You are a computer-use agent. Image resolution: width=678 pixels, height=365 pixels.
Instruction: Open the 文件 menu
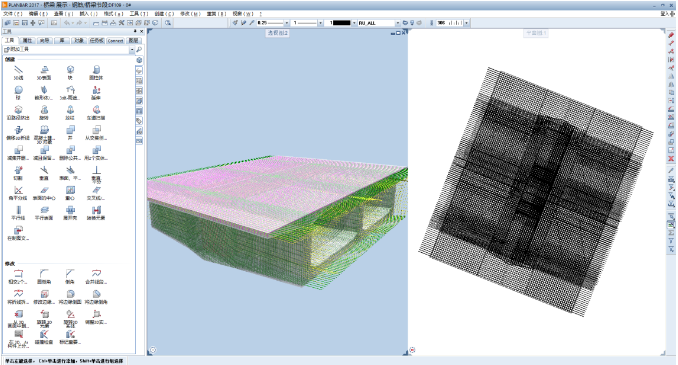click(x=13, y=14)
